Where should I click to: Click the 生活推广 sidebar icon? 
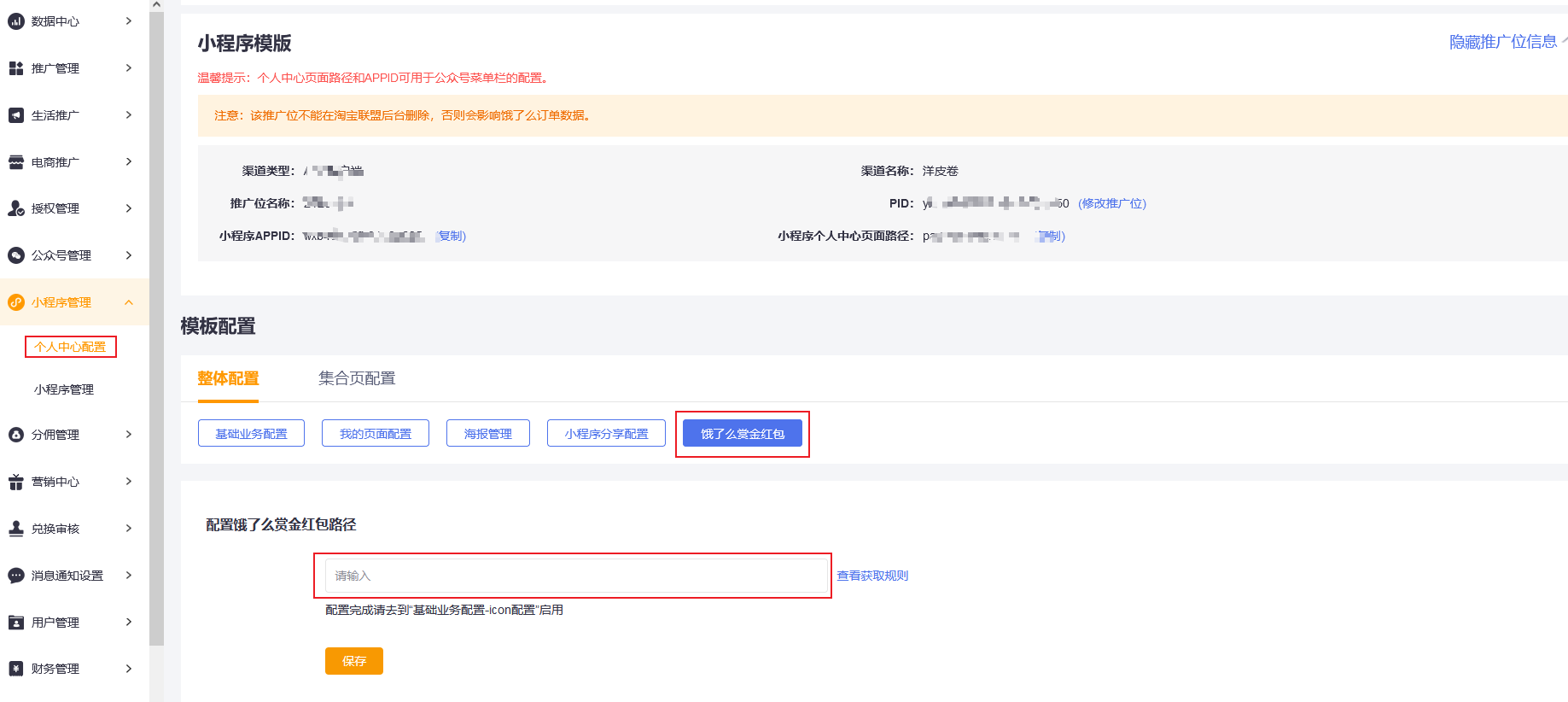point(15,115)
